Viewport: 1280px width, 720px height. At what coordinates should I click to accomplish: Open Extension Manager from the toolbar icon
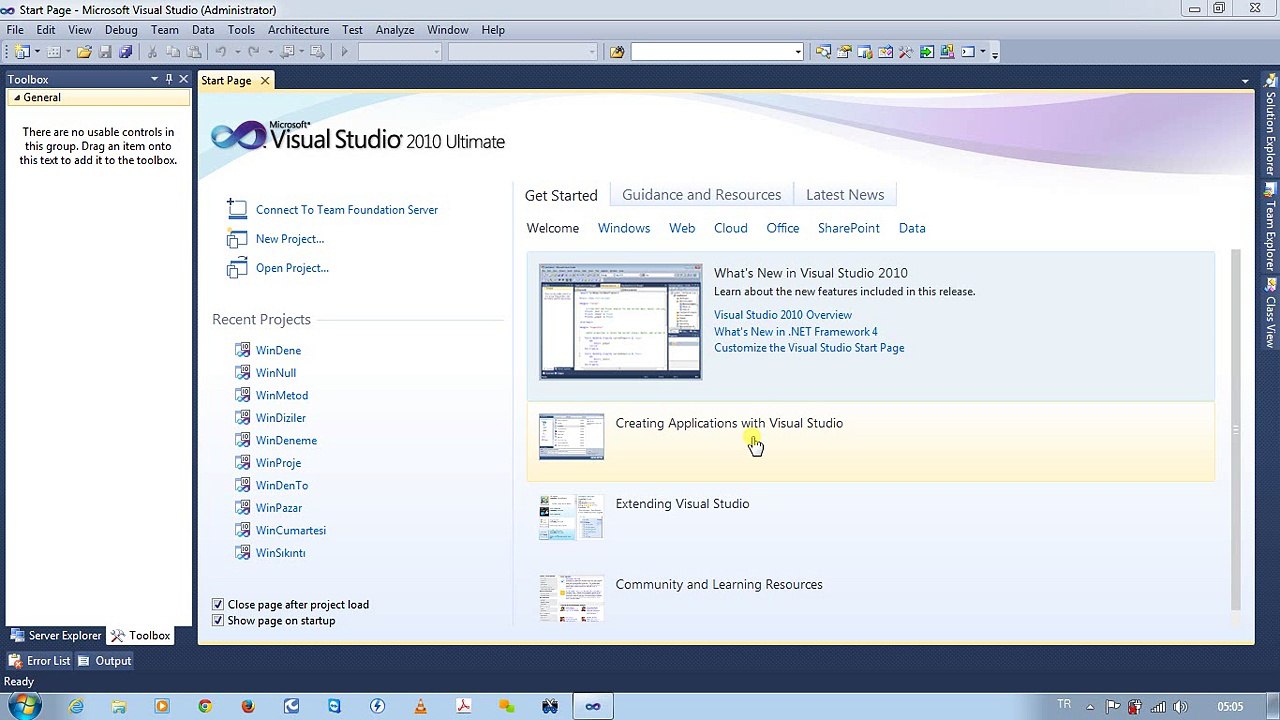pyautogui.click(x=947, y=52)
